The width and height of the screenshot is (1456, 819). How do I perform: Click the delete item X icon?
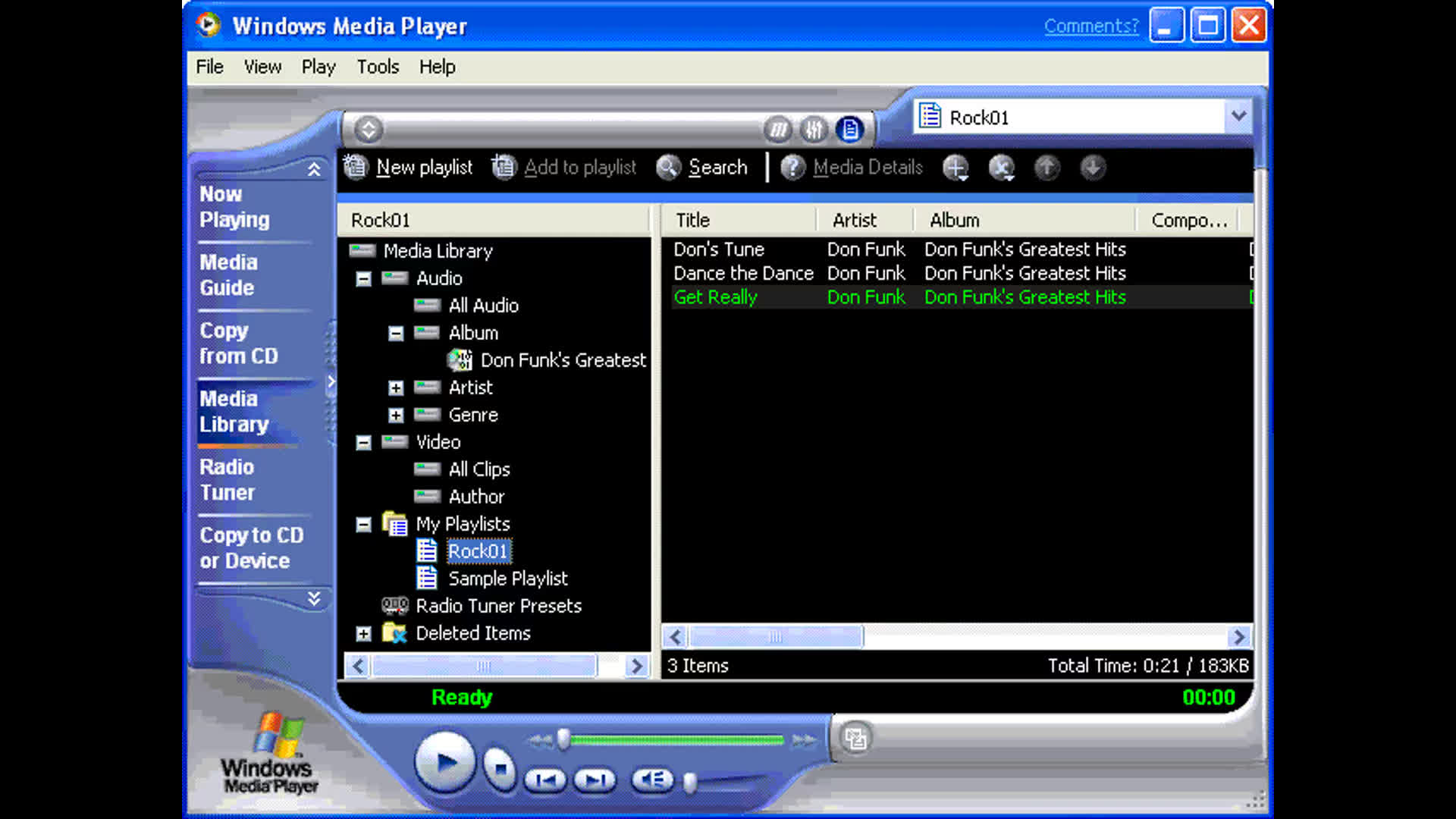(1001, 168)
